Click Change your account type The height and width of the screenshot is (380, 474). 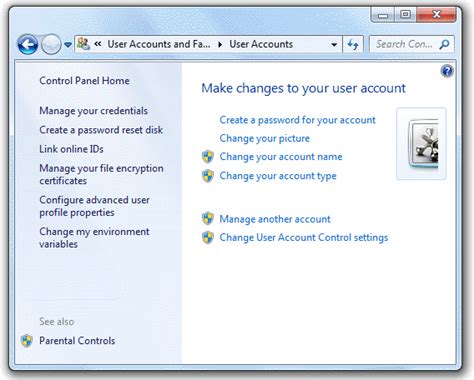coord(278,176)
